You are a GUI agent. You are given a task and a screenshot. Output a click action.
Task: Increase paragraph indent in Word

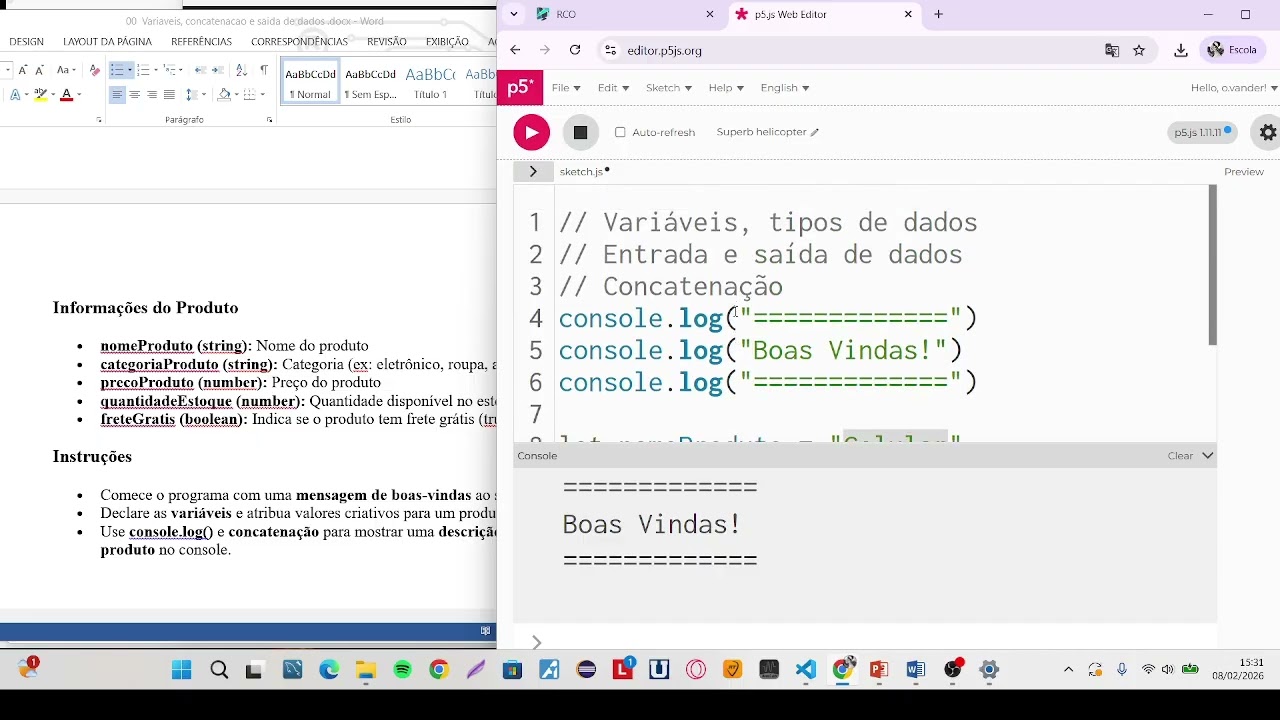click(x=218, y=70)
